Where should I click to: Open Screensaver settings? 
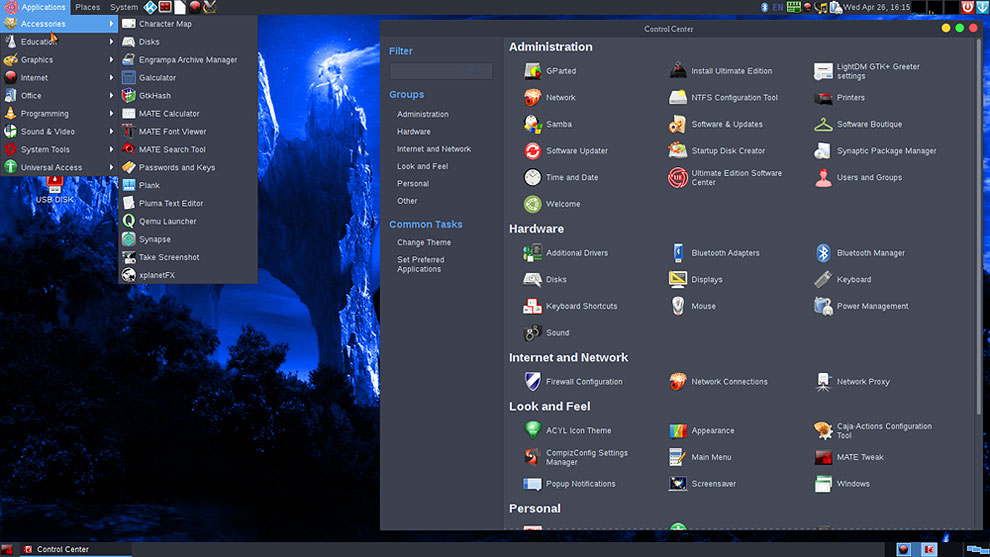[x=703, y=483]
